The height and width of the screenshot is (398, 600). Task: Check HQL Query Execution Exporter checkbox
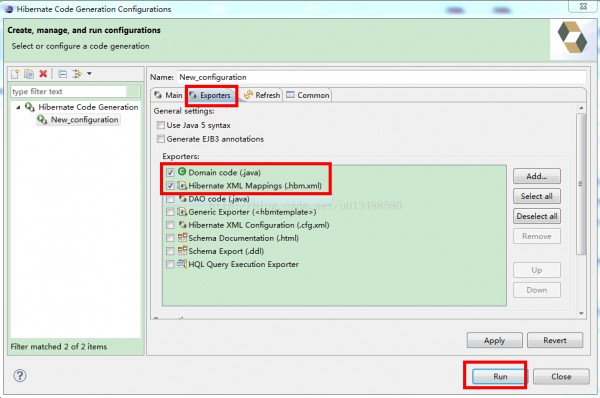click(170, 264)
